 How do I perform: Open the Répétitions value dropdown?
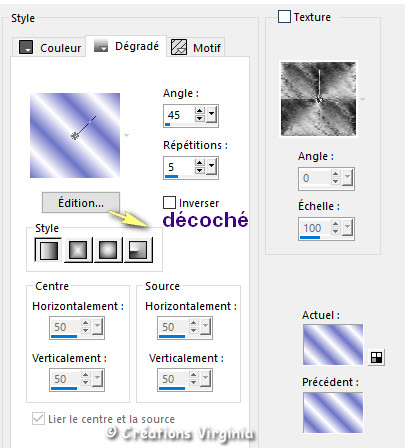[x=211, y=167]
